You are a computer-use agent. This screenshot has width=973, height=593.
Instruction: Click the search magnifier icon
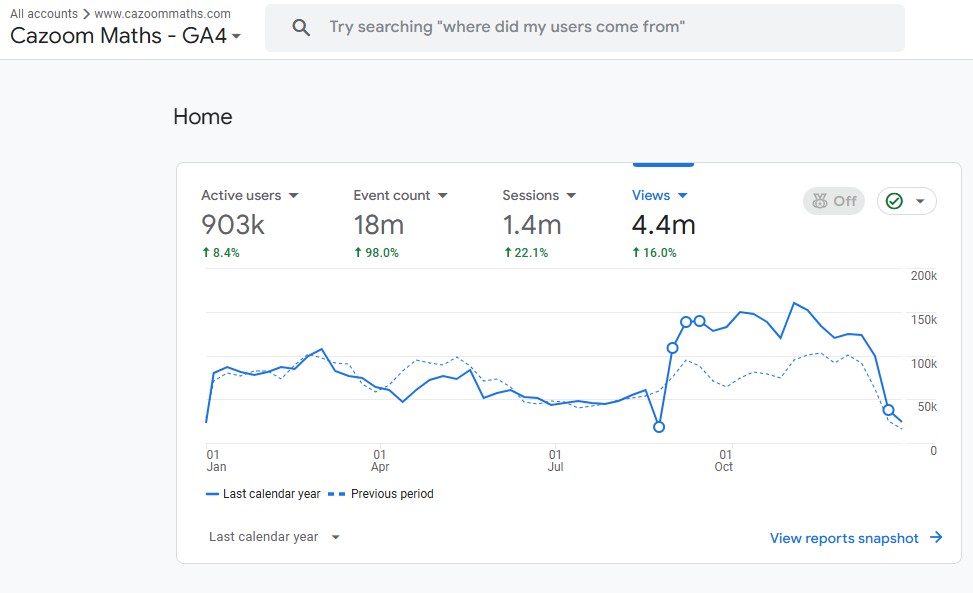301,27
